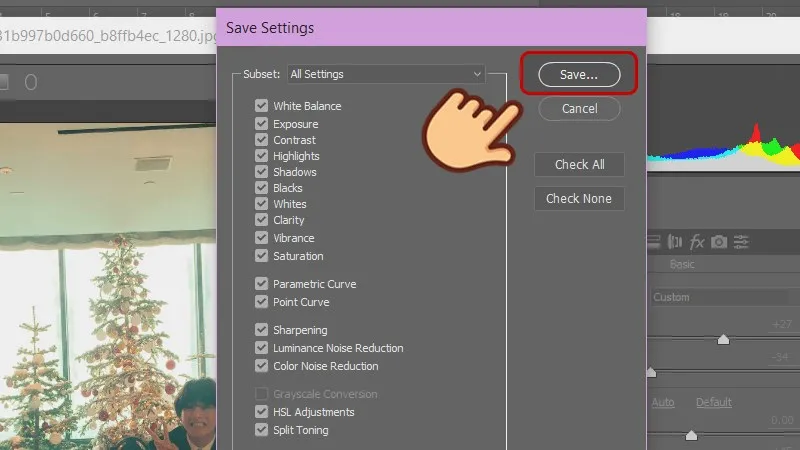
Task: Open the Camera Calibration panel icon
Action: tap(719, 242)
